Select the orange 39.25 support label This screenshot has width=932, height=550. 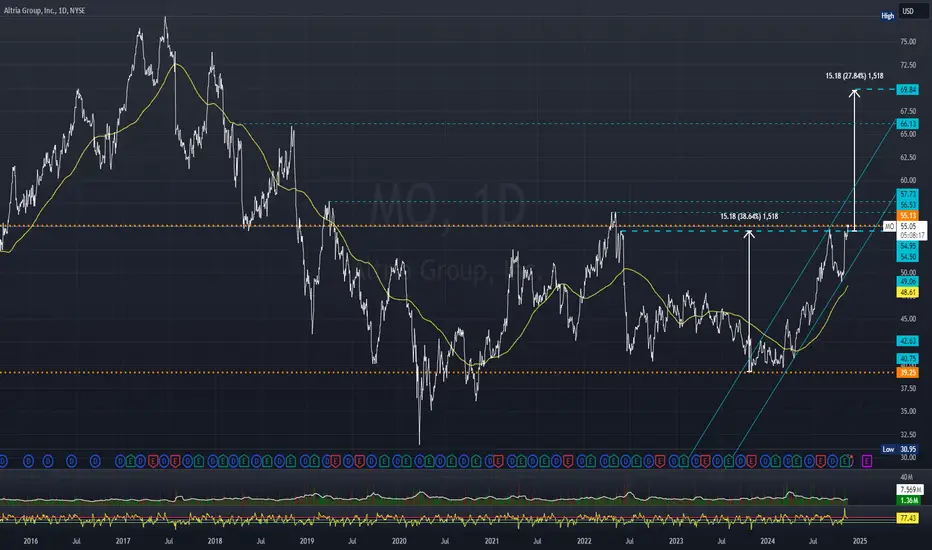tap(908, 373)
